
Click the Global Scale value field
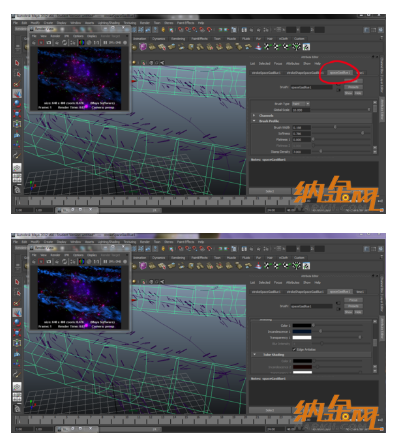point(301,110)
